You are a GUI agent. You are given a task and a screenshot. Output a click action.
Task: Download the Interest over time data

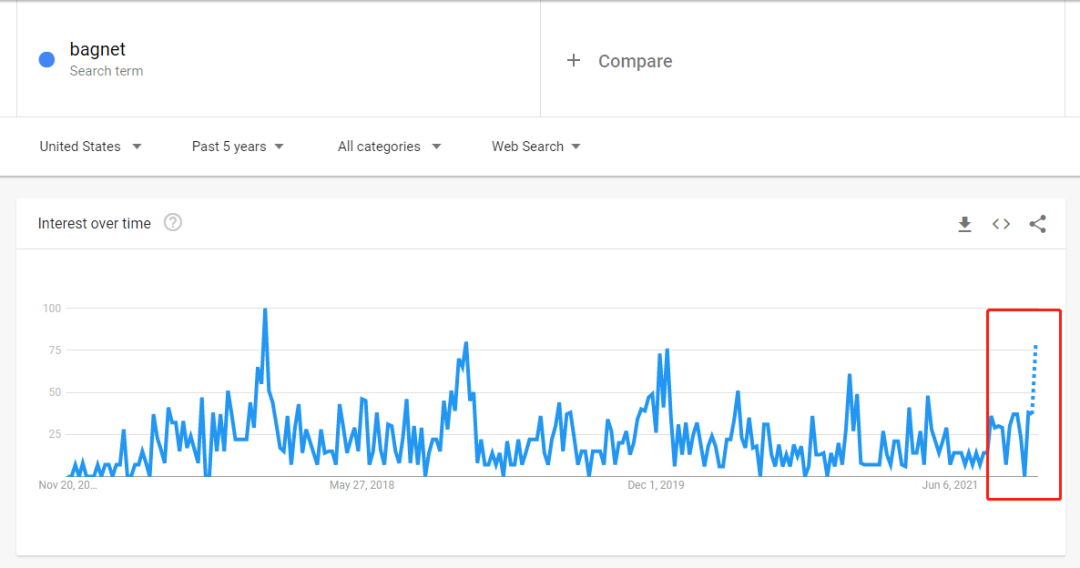click(x=965, y=224)
